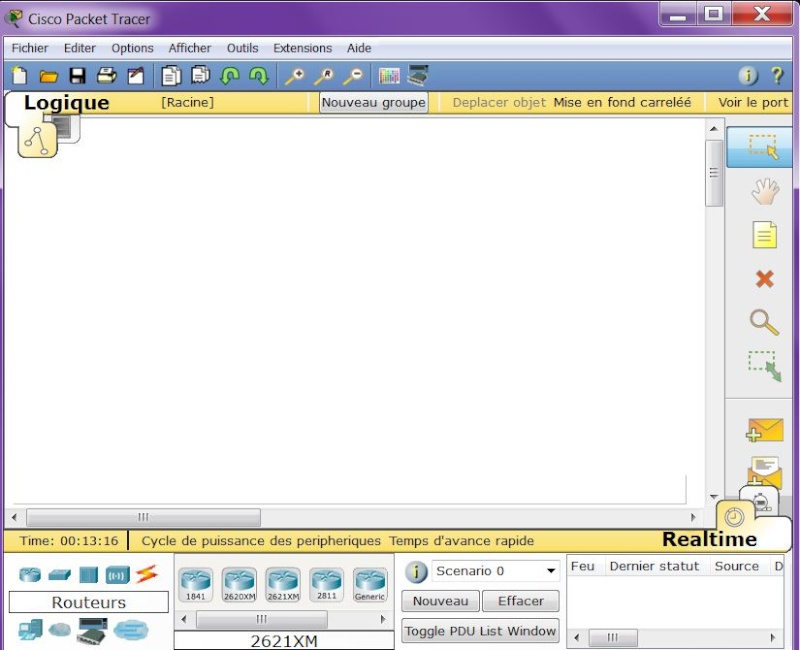
Task: Open the Activity Wizard icon
Action: (136, 76)
